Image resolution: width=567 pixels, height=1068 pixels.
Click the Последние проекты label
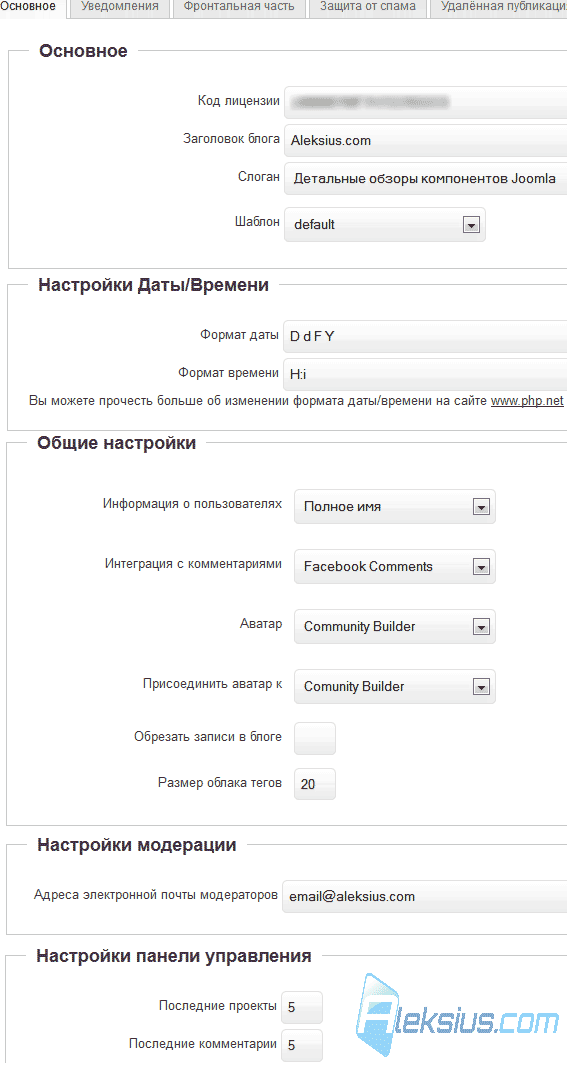[x=218, y=1005]
